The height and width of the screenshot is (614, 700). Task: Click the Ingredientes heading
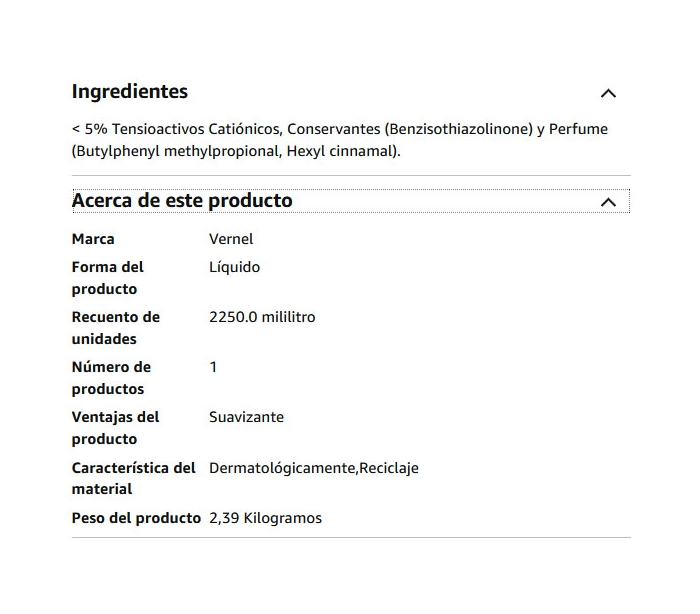click(130, 92)
